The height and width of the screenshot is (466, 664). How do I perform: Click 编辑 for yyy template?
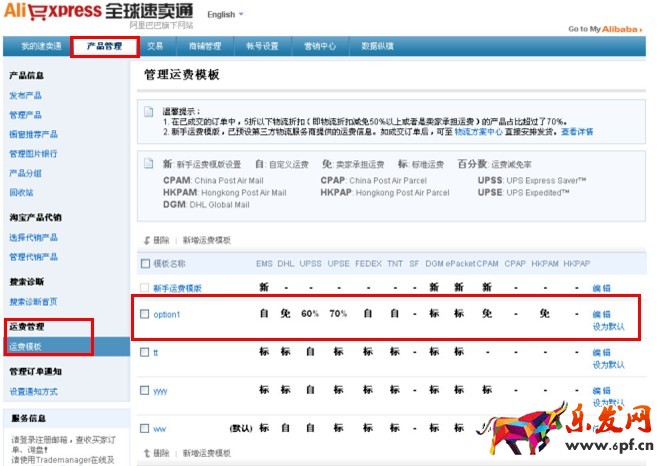(601, 391)
